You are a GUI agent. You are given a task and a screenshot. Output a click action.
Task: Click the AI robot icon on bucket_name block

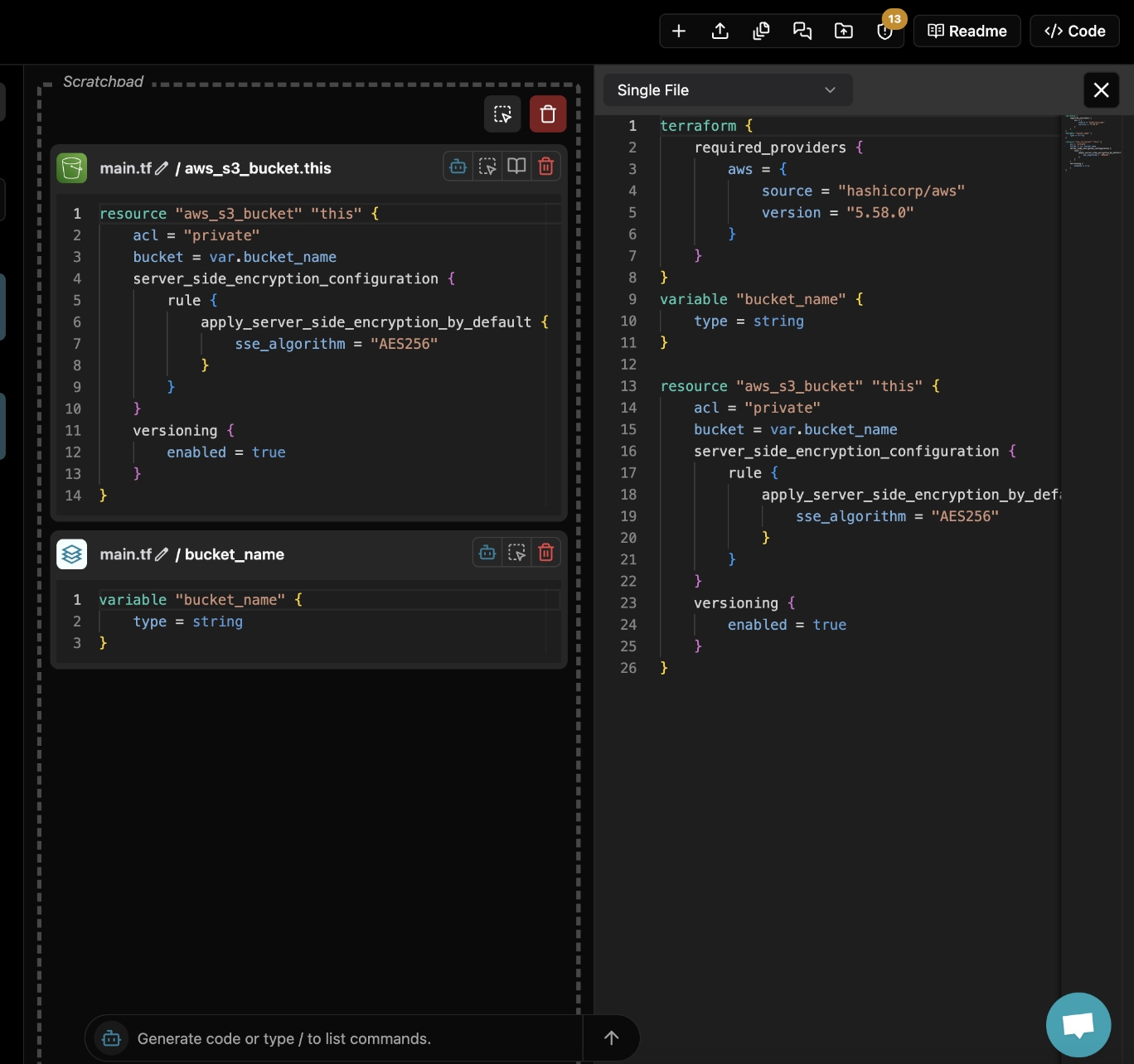[487, 553]
